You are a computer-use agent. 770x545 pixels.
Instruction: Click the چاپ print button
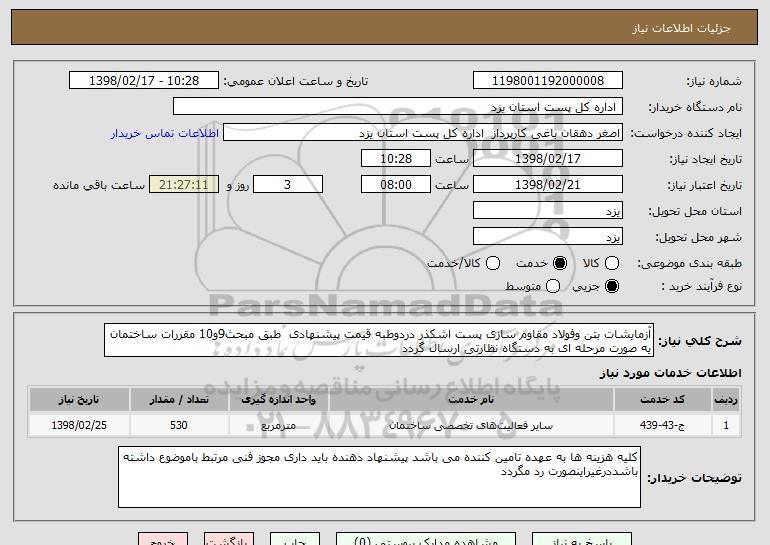[295, 539]
